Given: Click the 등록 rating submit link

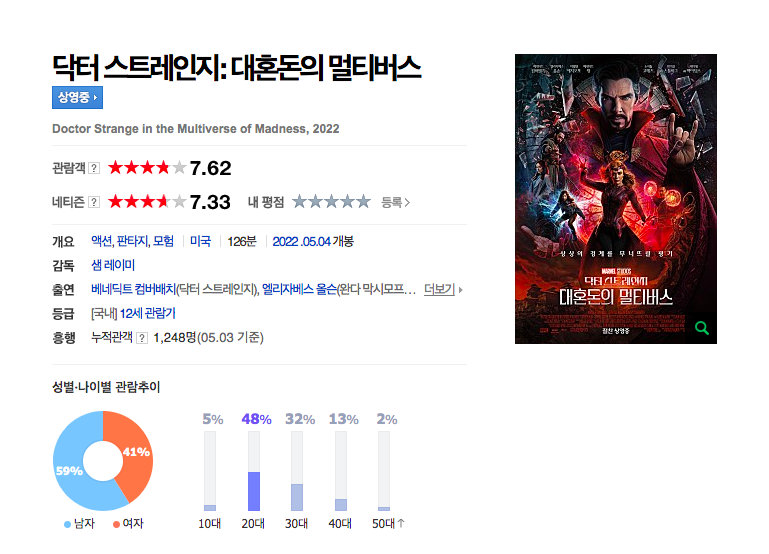Looking at the screenshot, I should pyautogui.click(x=391, y=202).
